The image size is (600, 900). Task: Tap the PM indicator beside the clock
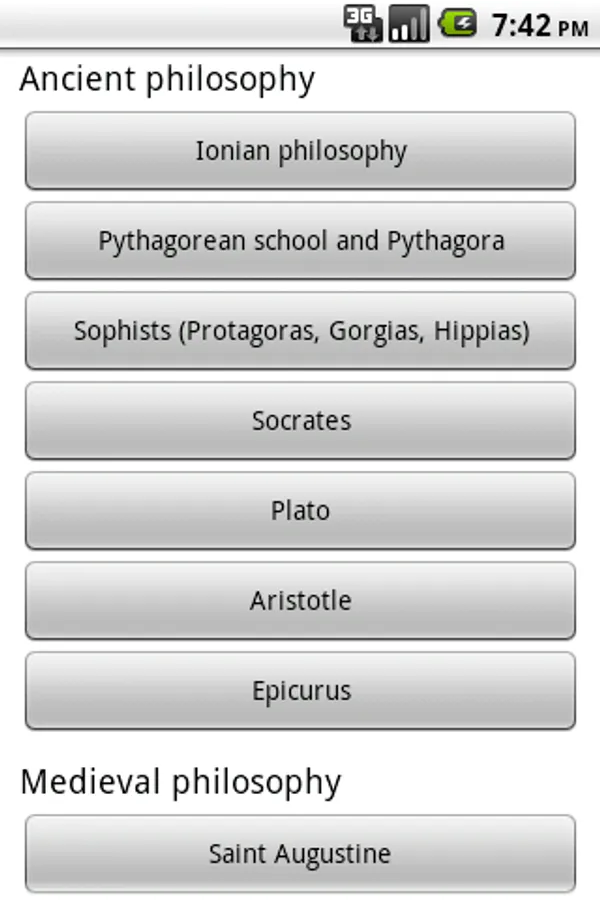(573, 29)
